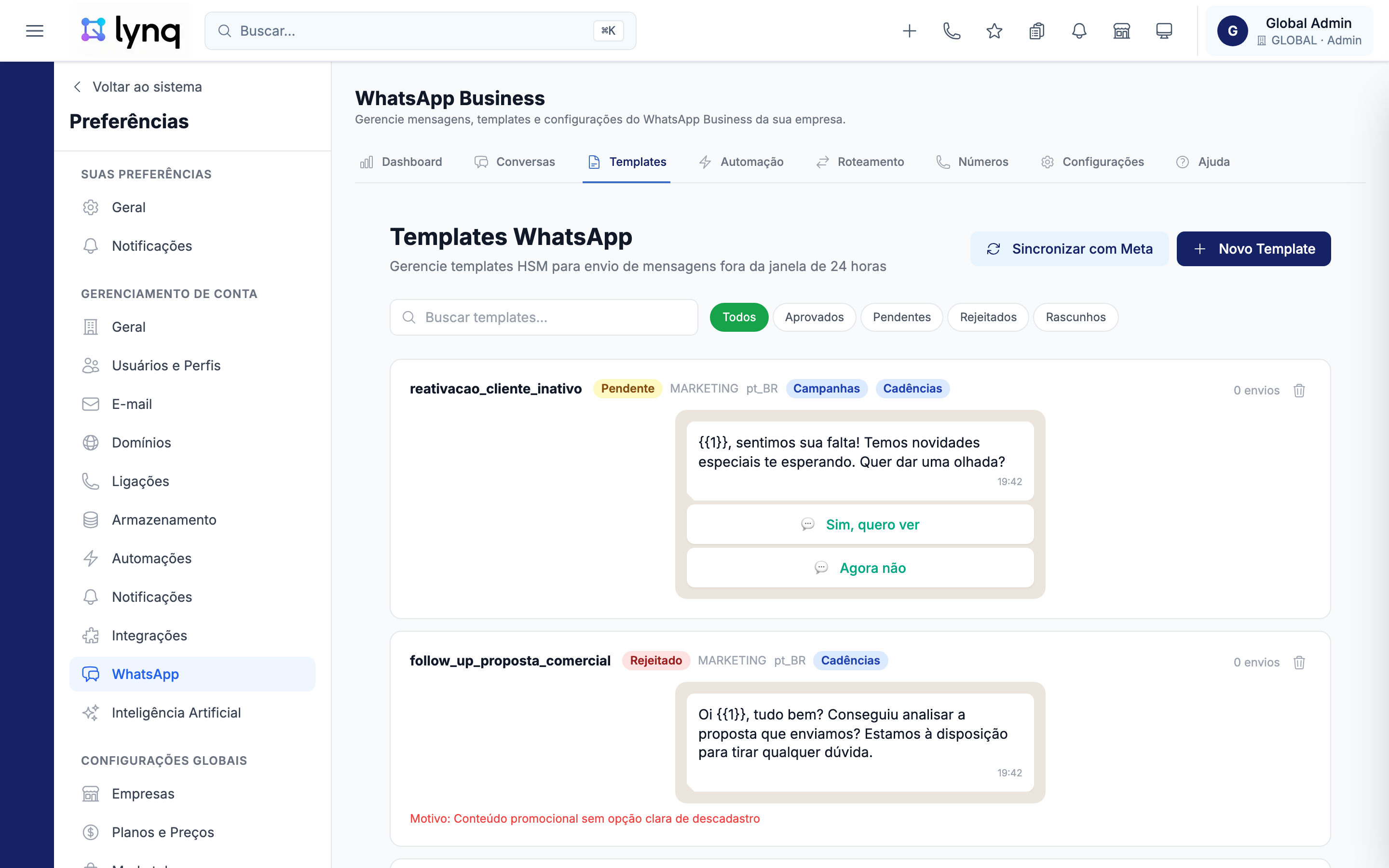Open Ligações settings
This screenshot has height=868, width=1389.
(x=192, y=481)
